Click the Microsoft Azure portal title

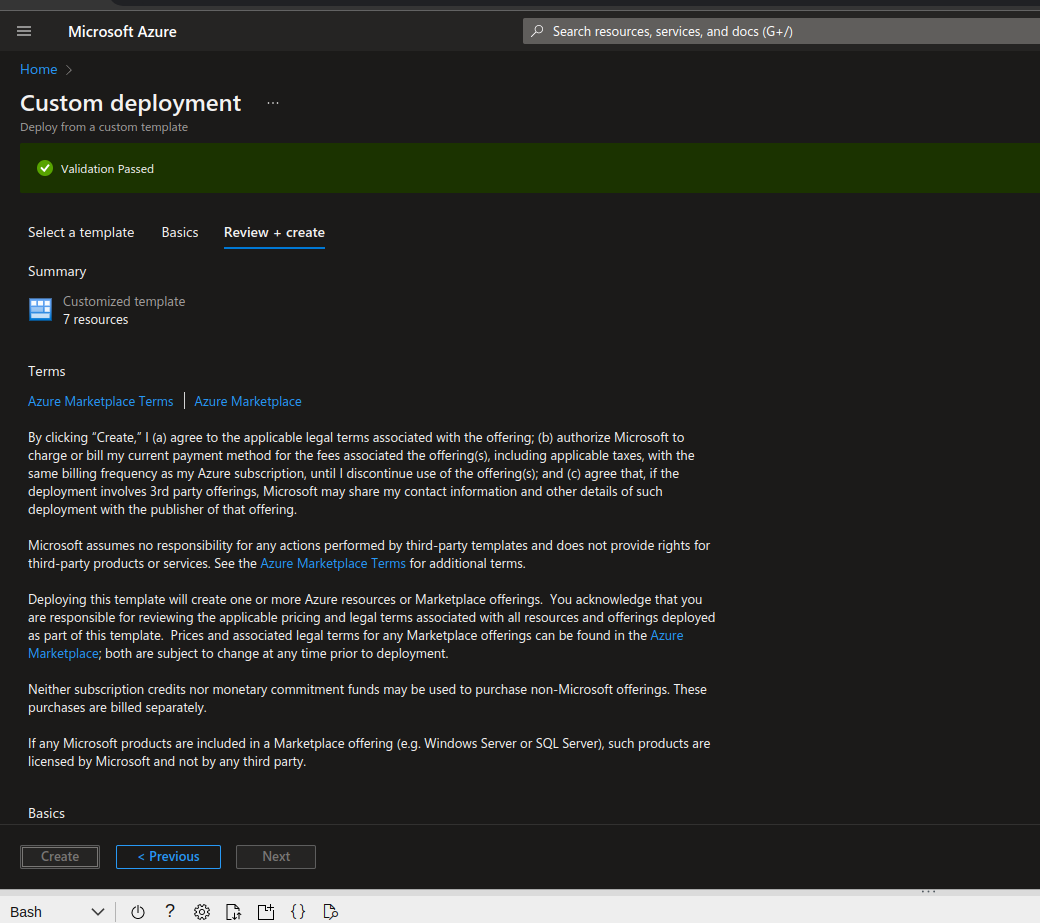[x=122, y=31]
